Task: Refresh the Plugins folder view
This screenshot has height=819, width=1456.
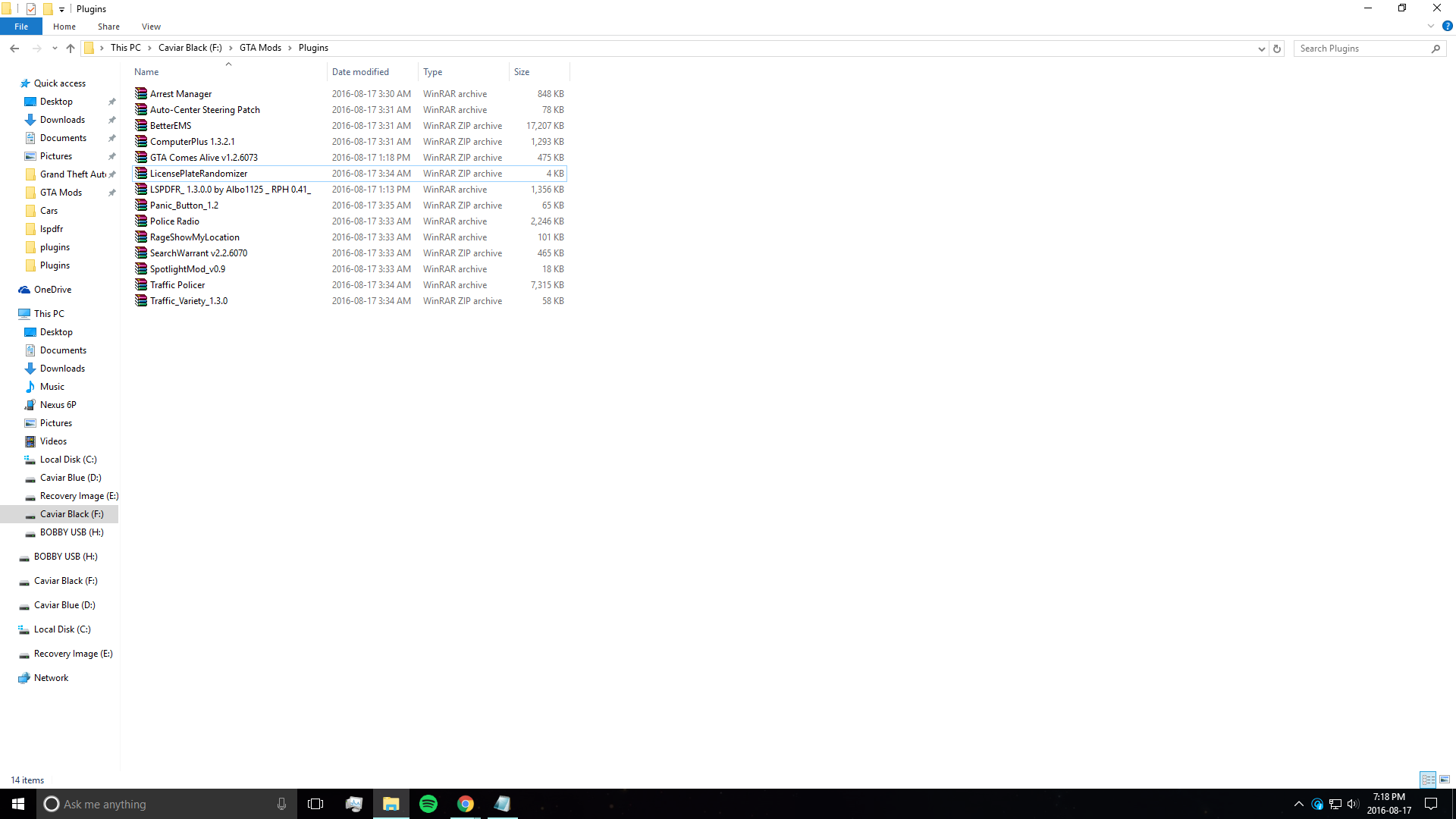Action: click(1277, 49)
